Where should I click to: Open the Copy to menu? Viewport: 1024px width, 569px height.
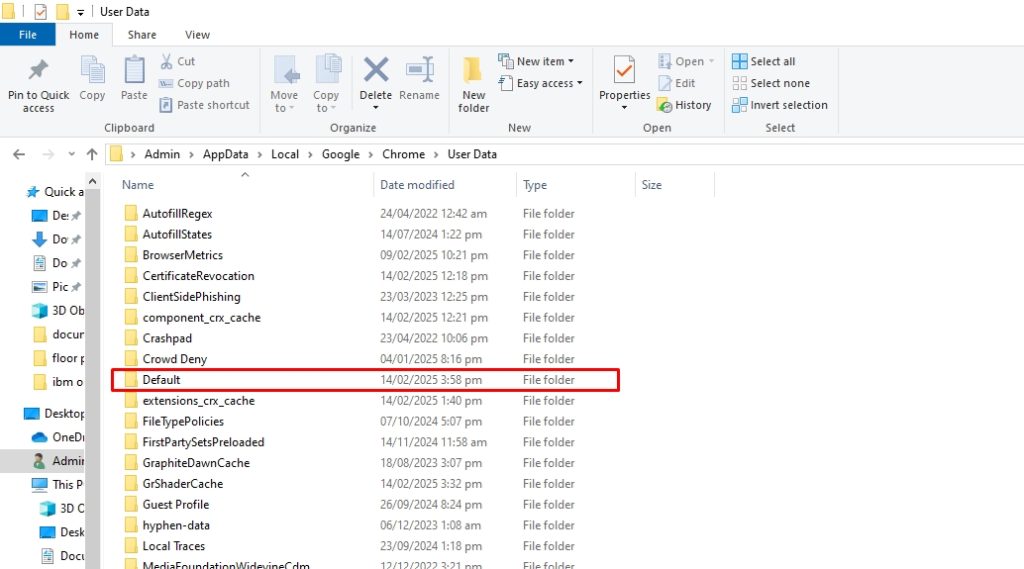pos(326,84)
